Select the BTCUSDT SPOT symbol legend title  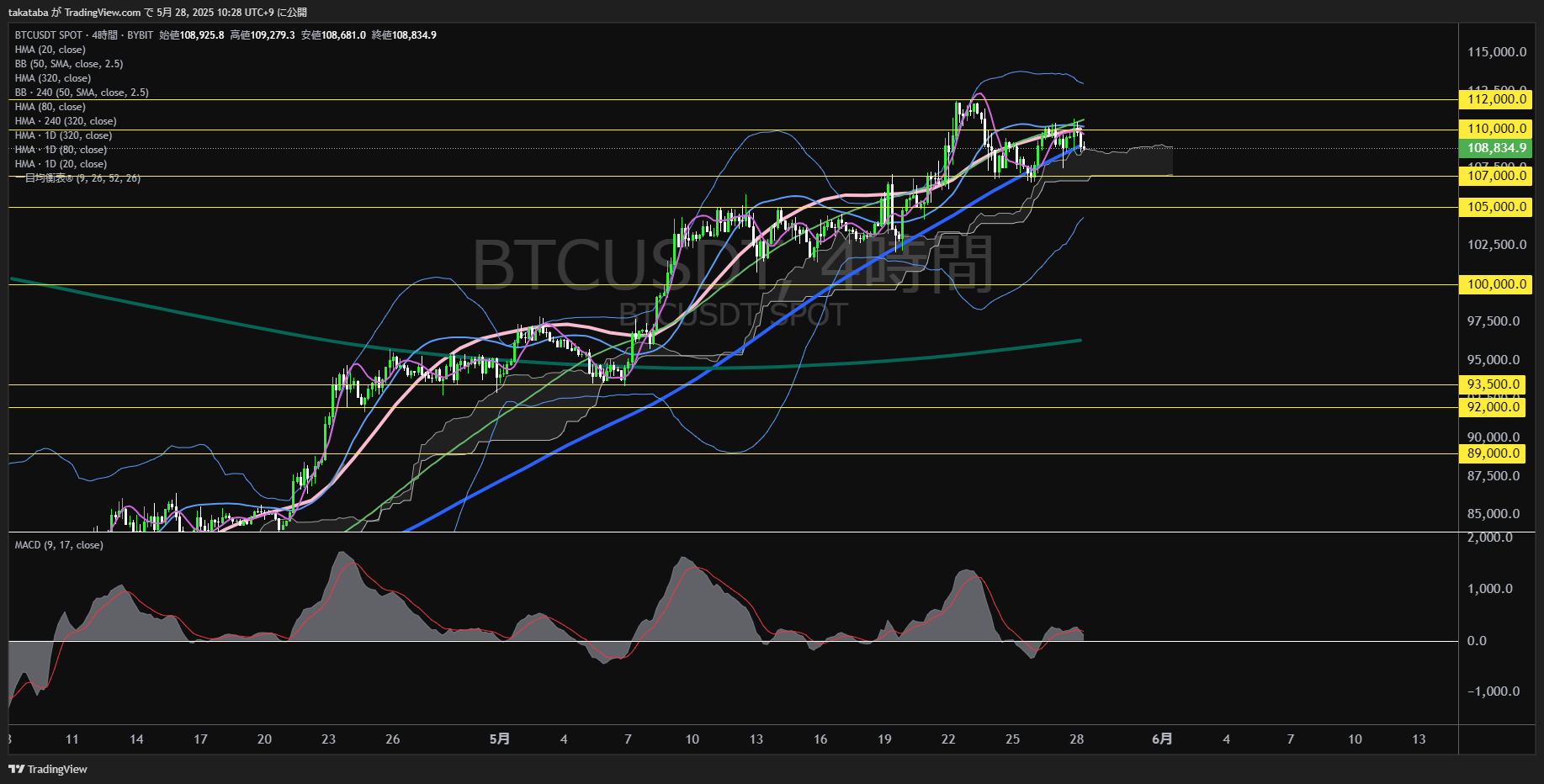(49, 35)
